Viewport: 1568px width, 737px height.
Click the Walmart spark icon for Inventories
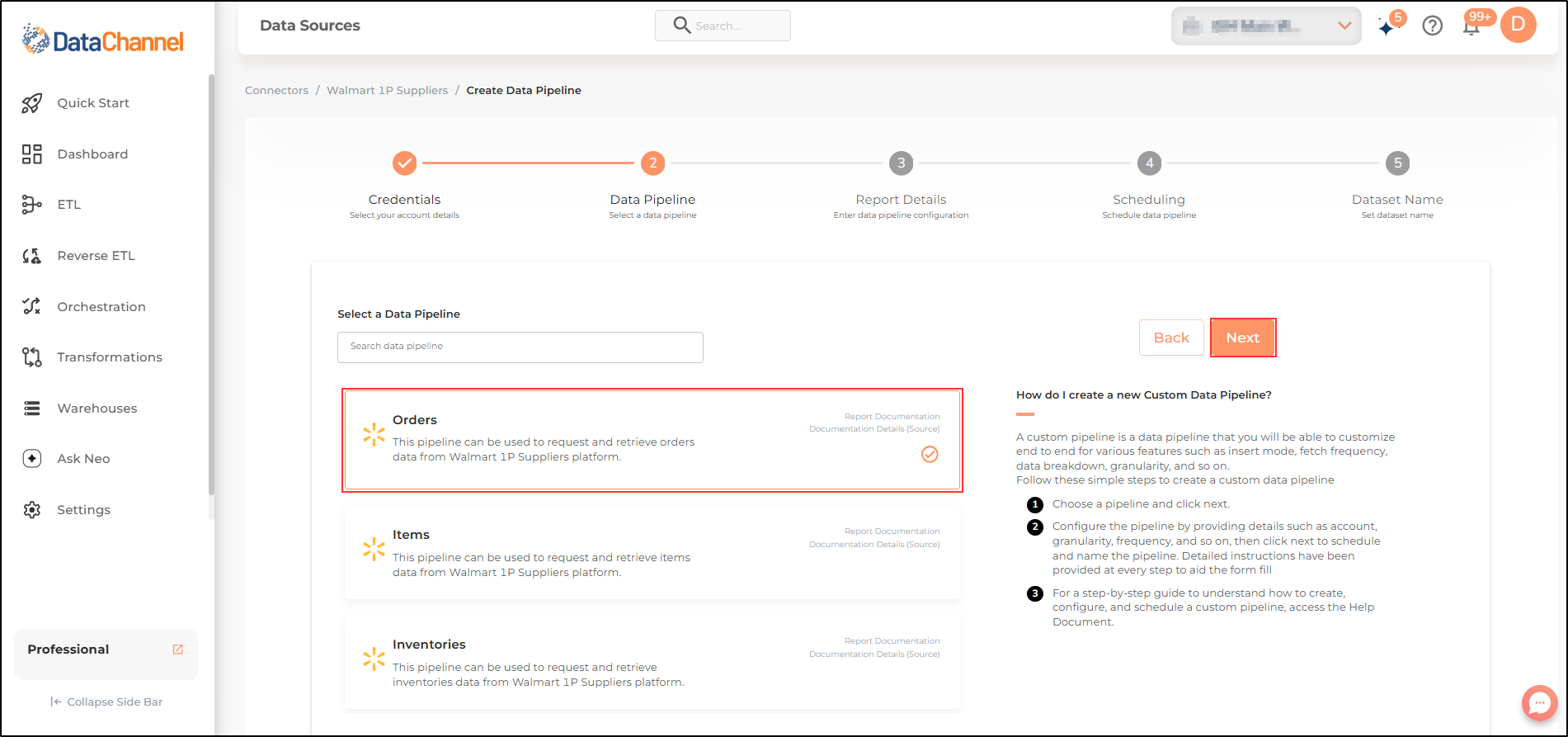(x=374, y=659)
